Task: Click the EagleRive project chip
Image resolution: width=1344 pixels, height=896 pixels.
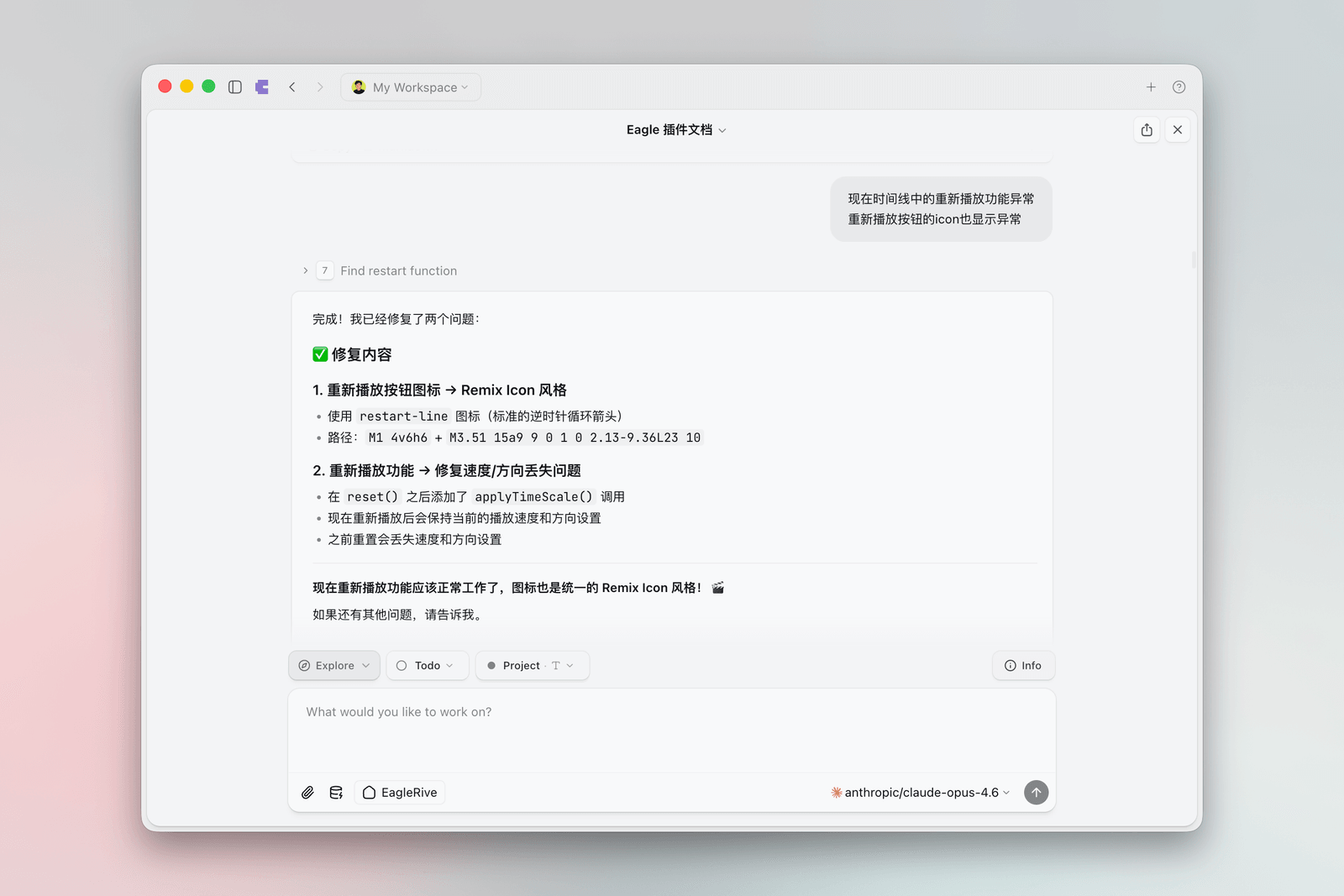Action: pyautogui.click(x=400, y=793)
